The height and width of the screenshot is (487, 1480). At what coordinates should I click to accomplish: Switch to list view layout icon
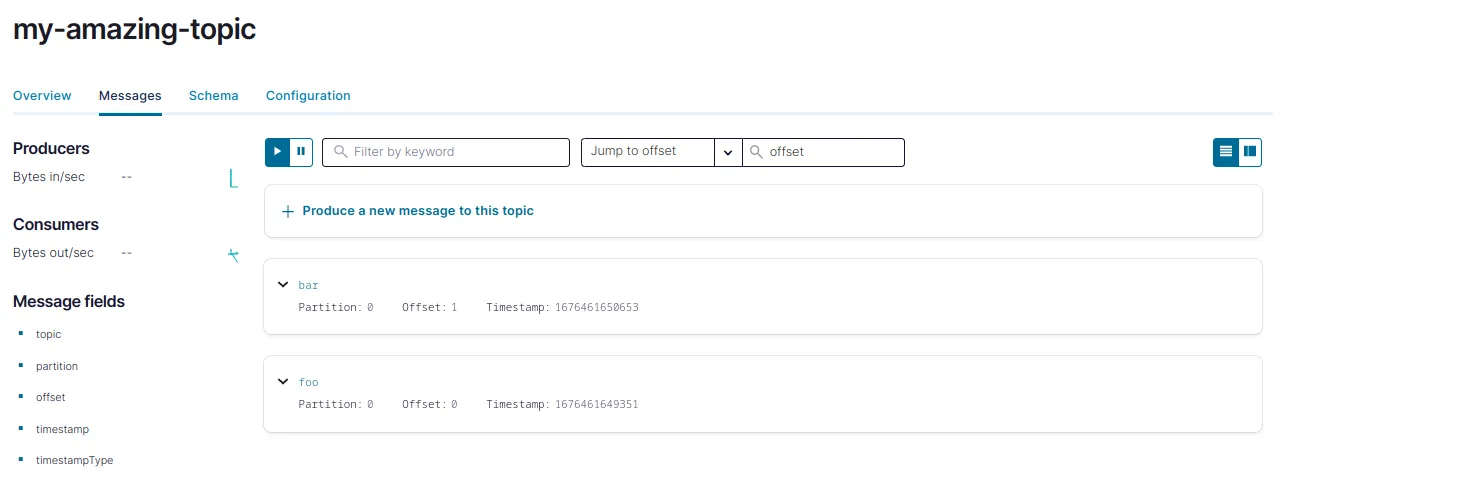coord(1225,152)
